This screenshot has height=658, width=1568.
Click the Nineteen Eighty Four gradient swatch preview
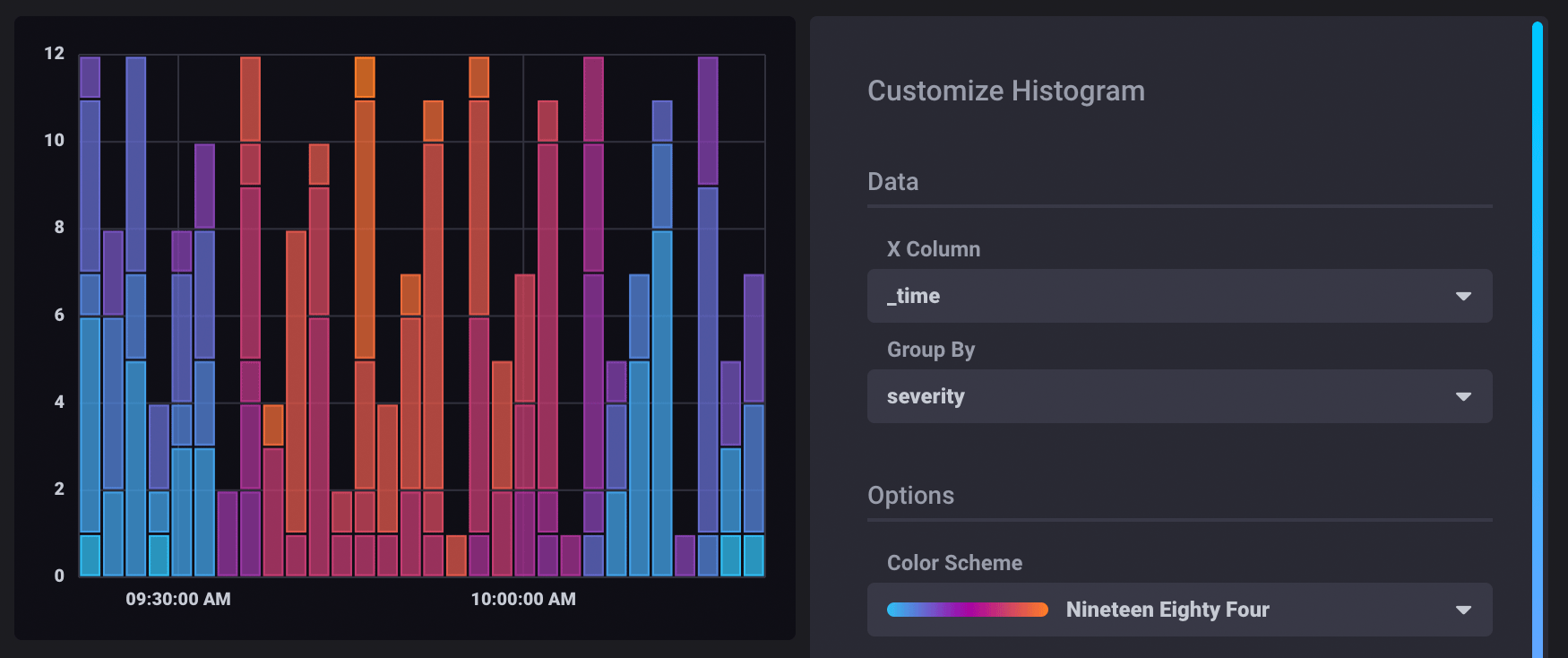click(967, 610)
